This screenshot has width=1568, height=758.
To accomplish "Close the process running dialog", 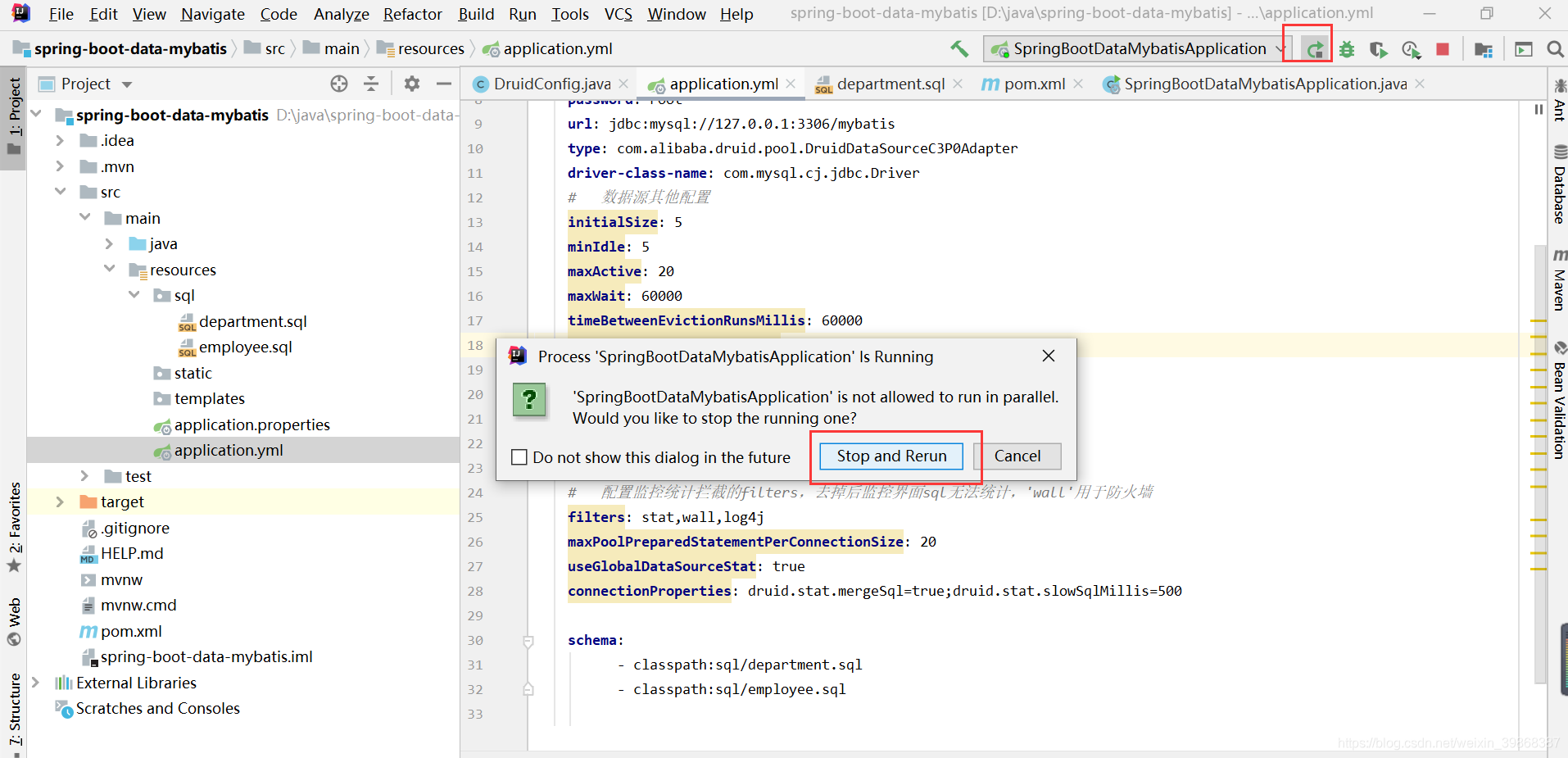I will click(x=1049, y=356).
